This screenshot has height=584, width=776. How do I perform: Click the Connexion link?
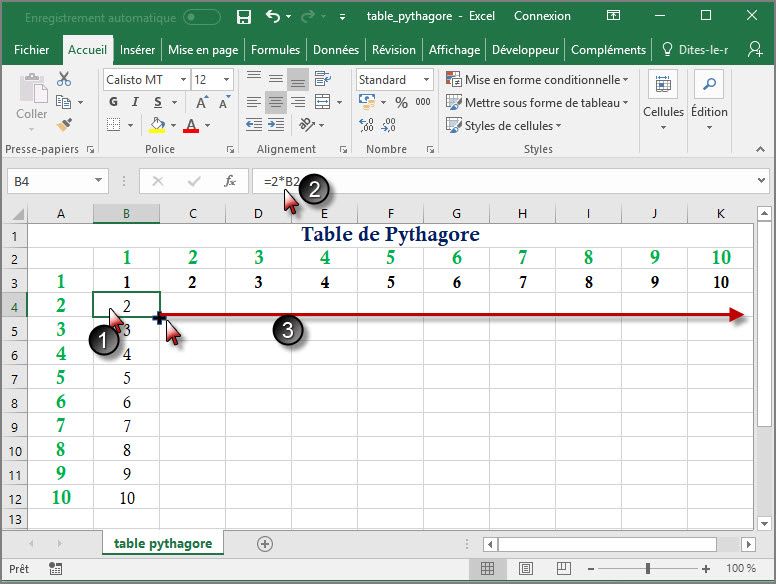pos(542,16)
